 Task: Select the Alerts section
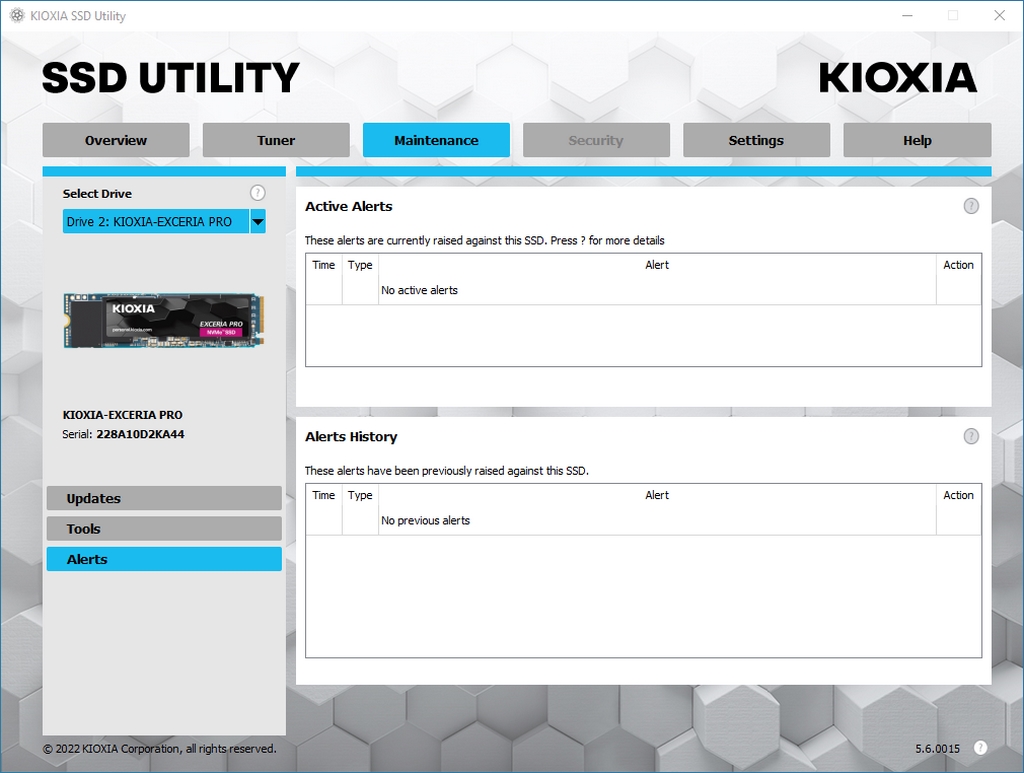(164, 560)
